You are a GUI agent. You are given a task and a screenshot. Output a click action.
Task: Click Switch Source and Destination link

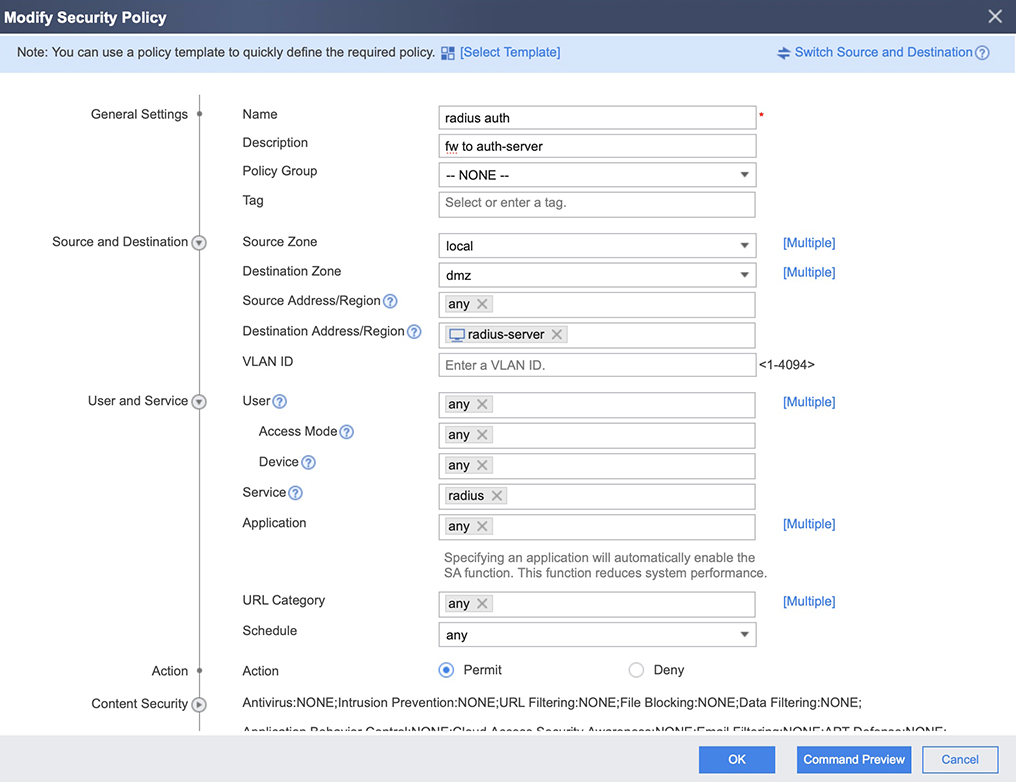pyautogui.click(x=882, y=53)
